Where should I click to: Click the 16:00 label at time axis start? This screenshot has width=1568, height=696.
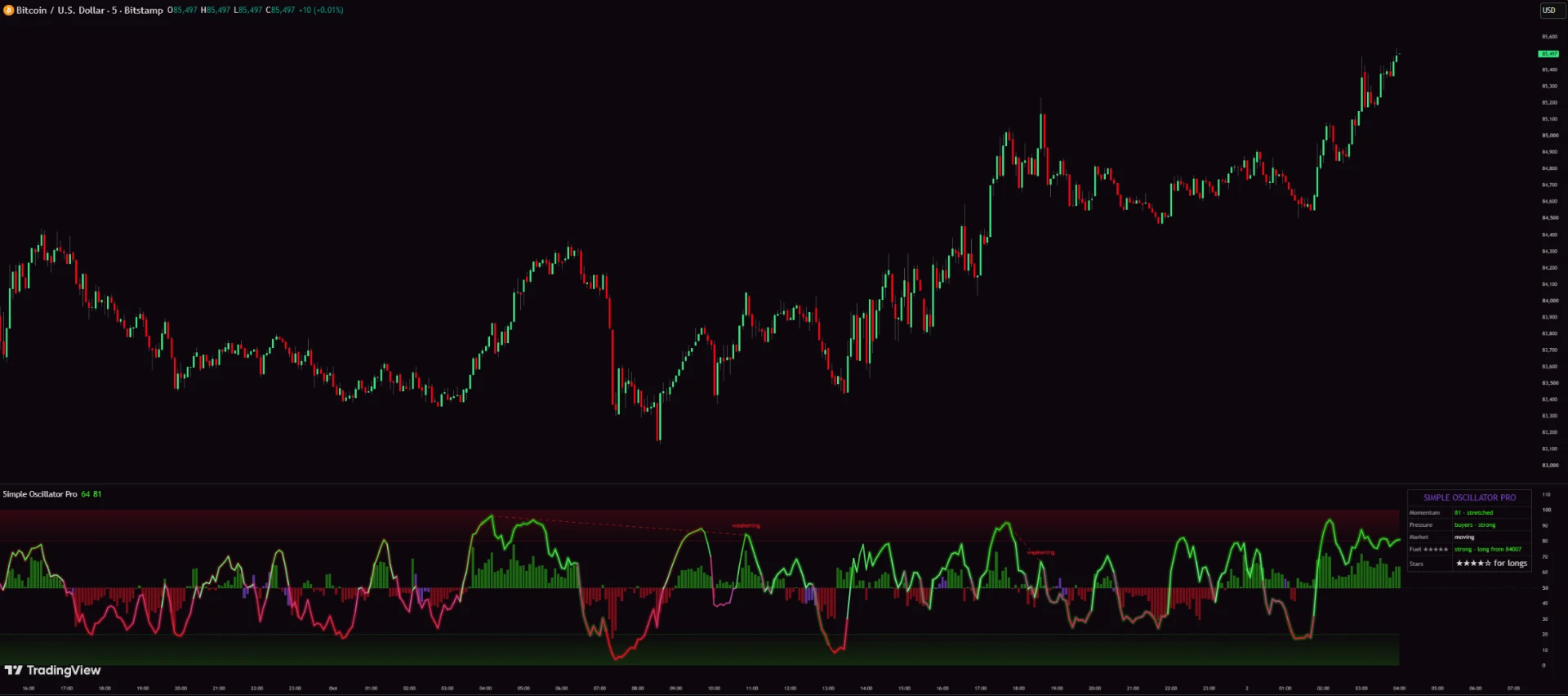point(29,689)
